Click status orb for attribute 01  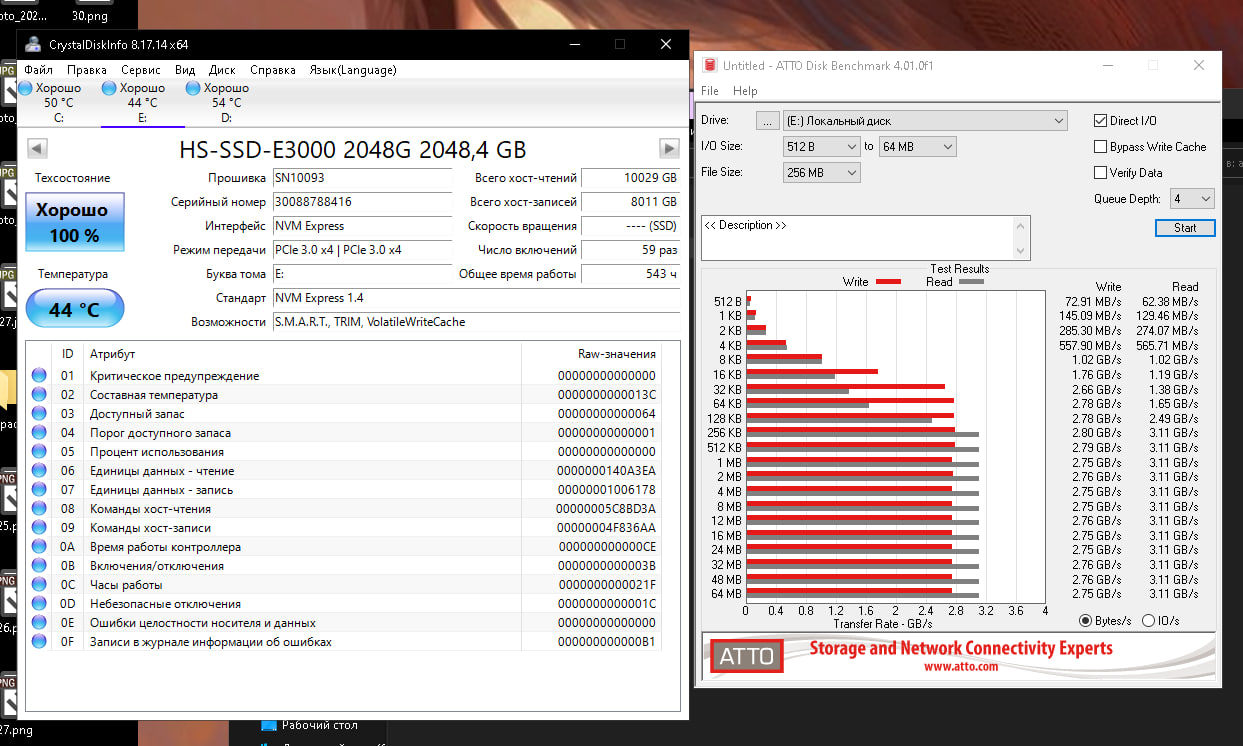point(39,376)
